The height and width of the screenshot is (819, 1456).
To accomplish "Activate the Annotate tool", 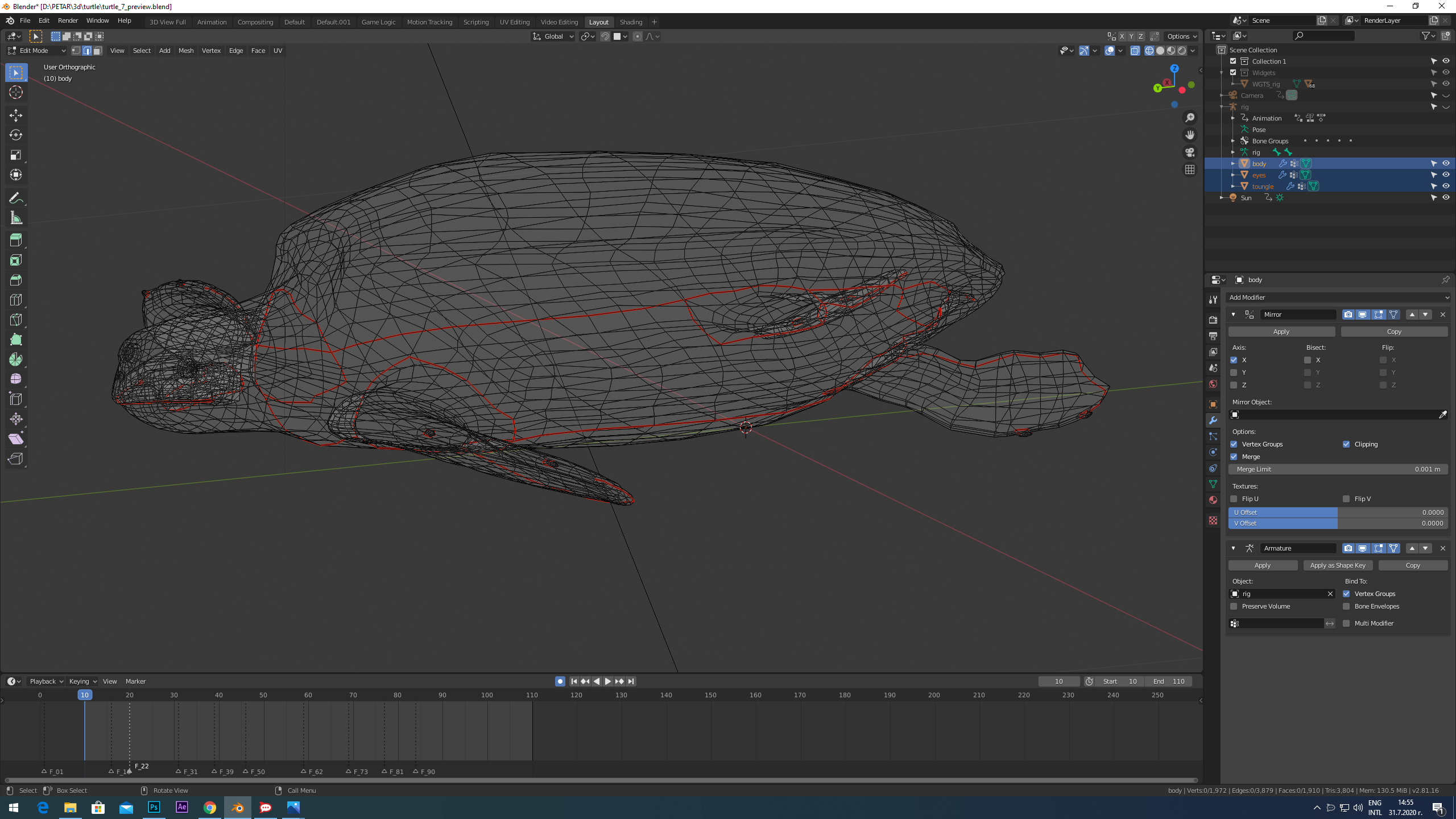I will tap(16, 197).
